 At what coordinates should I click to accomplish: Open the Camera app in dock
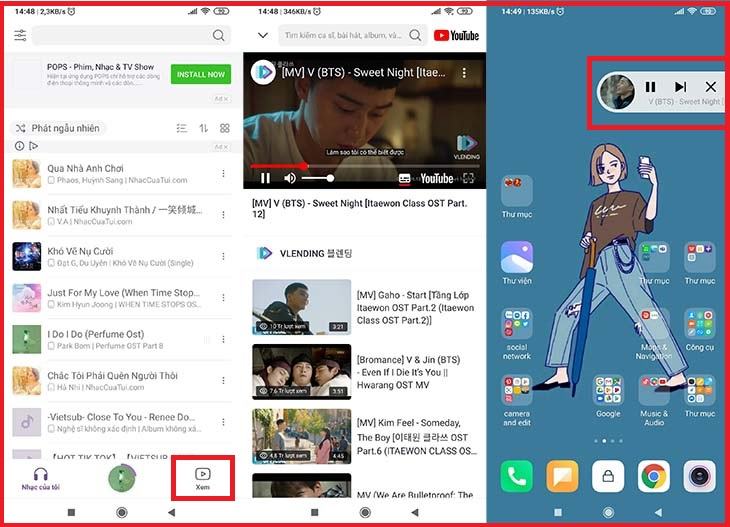point(700,476)
